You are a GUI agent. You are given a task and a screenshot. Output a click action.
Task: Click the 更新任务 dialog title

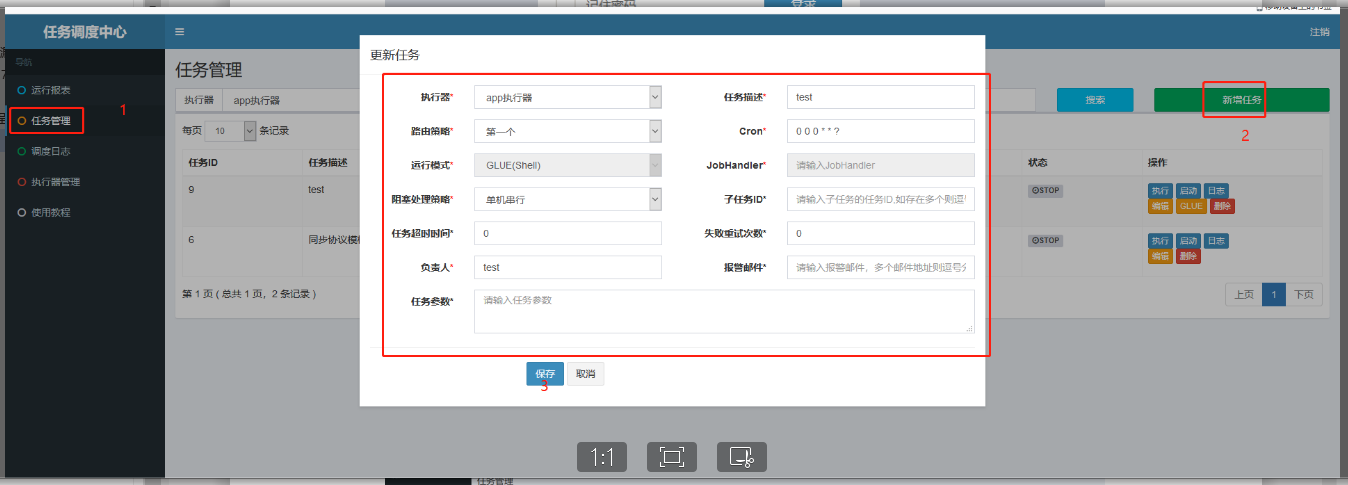(394, 54)
